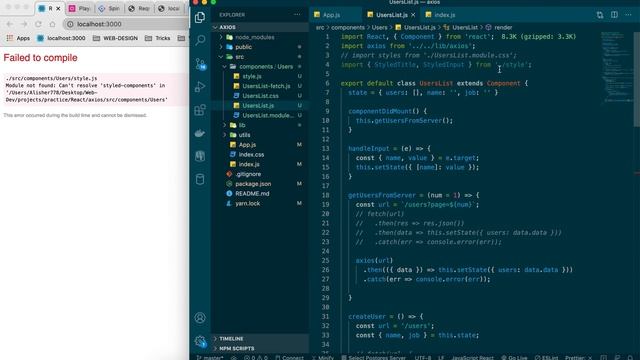640x360 pixels.
Task: Open package.json file
Action: (260, 184)
